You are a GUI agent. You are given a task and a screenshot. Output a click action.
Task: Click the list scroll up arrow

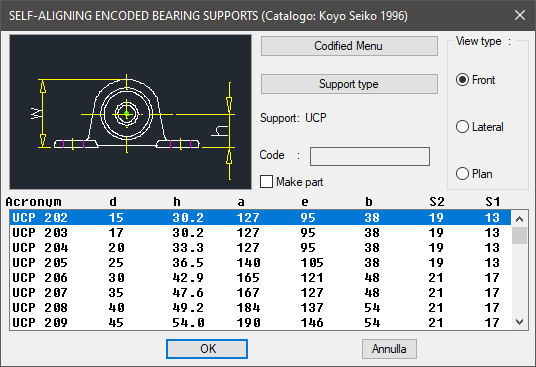(x=519, y=219)
